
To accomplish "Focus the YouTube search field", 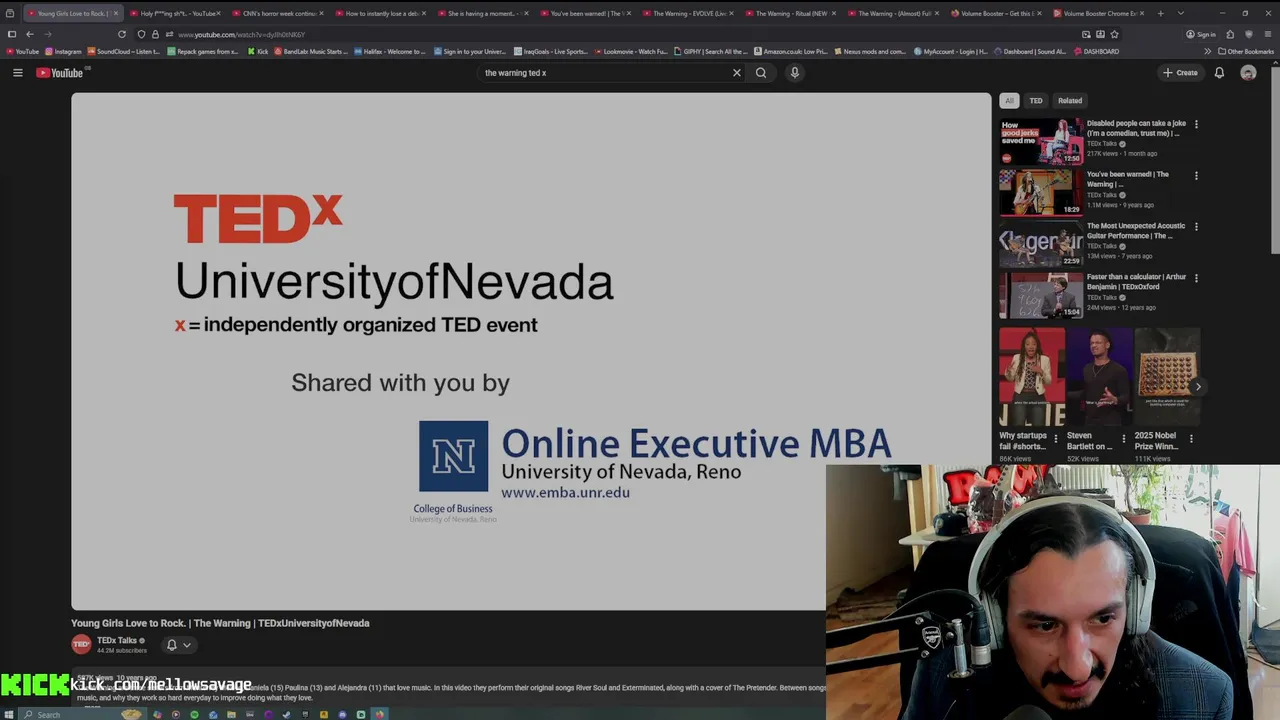I will (x=605, y=73).
